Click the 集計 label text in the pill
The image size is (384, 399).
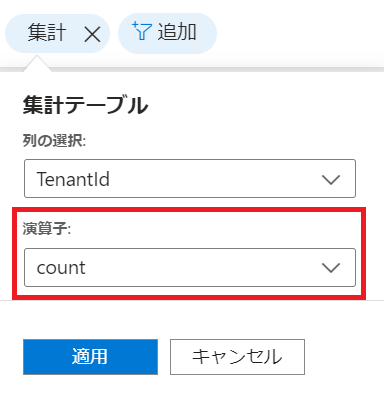[47, 32]
